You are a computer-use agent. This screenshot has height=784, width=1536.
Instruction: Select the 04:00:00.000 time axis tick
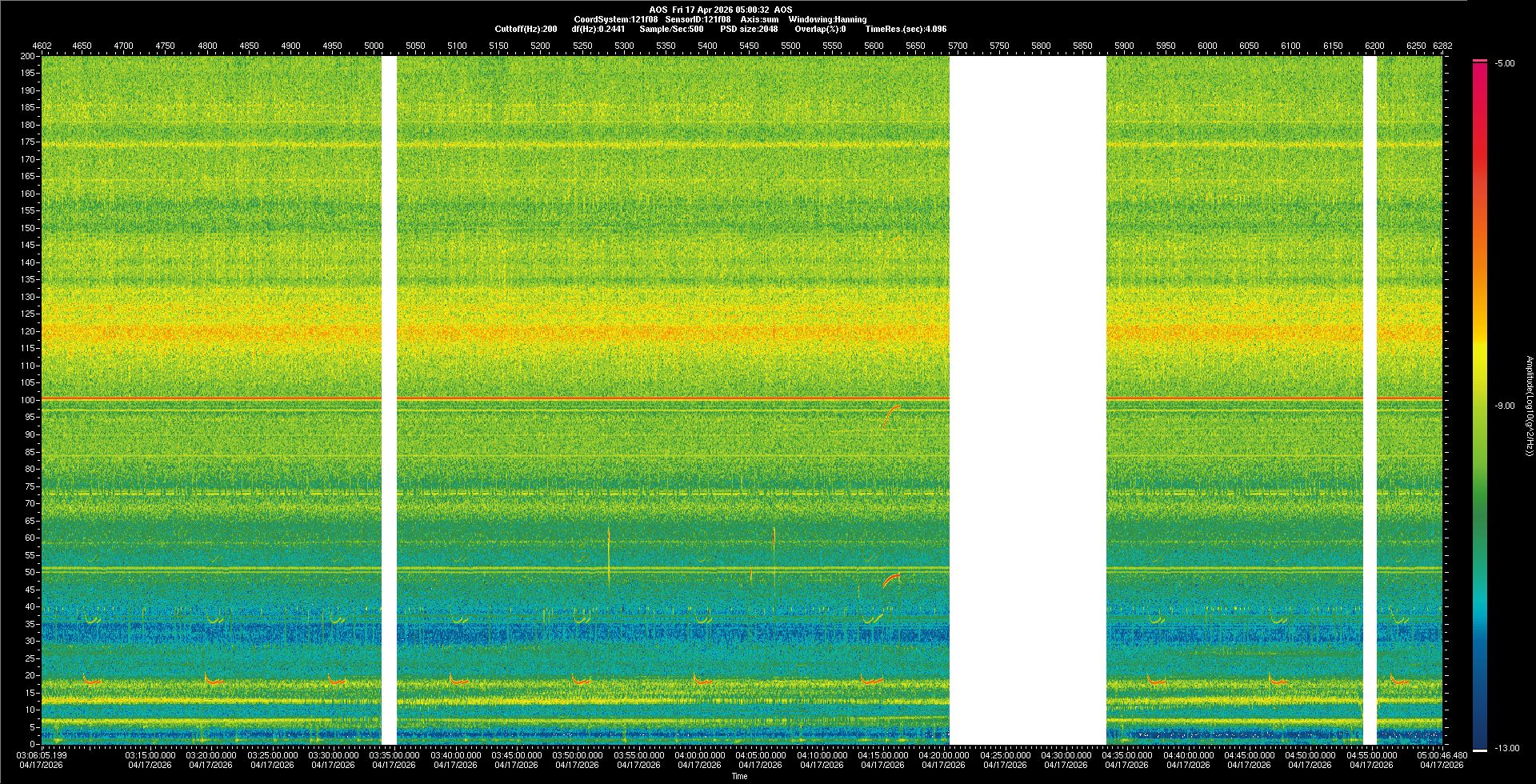click(700, 755)
